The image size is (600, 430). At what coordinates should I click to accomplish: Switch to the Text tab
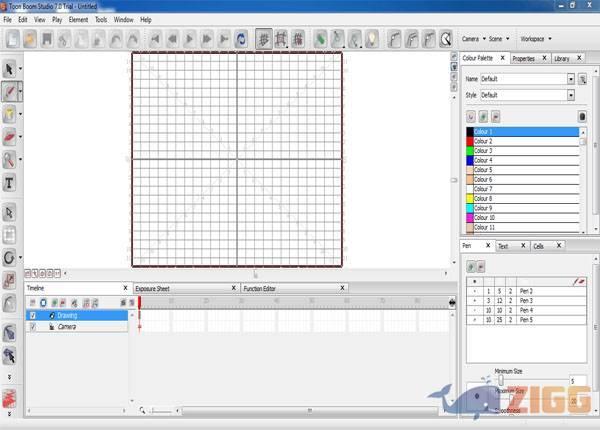tap(503, 246)
